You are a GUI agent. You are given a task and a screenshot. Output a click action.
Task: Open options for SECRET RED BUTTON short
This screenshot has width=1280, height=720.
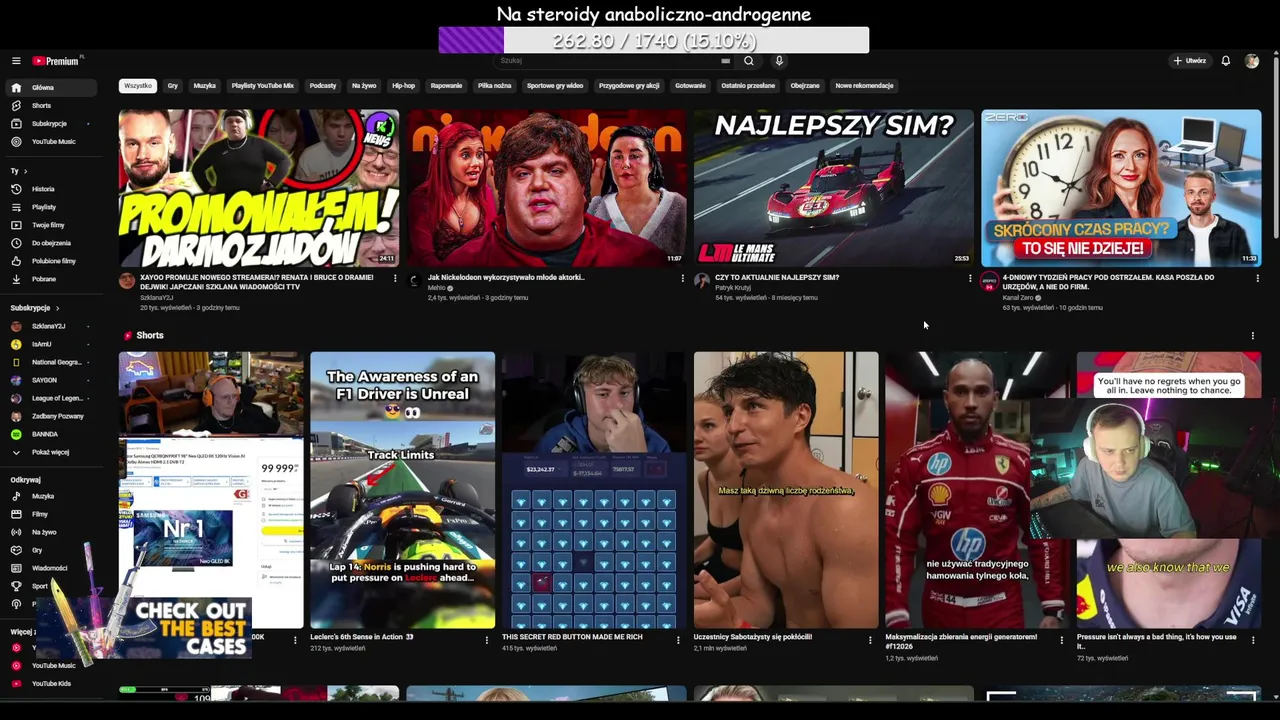pos(678,639)
